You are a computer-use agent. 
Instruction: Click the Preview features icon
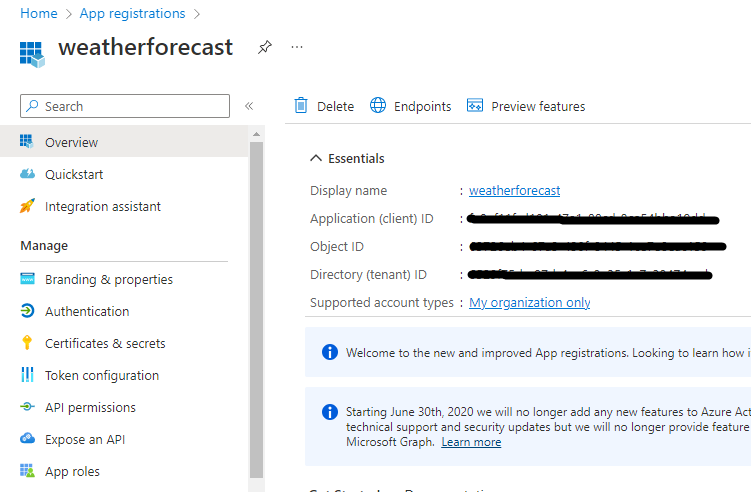pyautogui.click(x=475, y=106)
